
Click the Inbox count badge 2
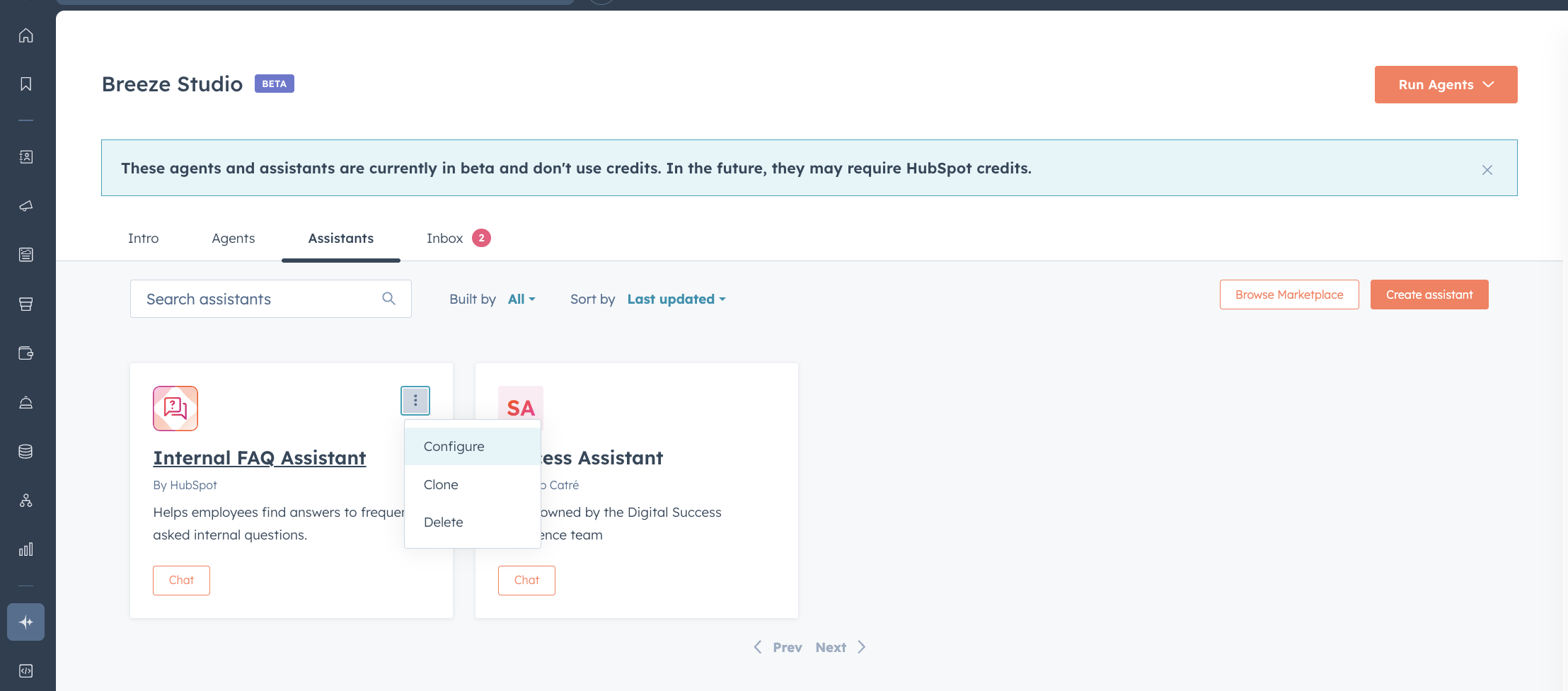482,238
